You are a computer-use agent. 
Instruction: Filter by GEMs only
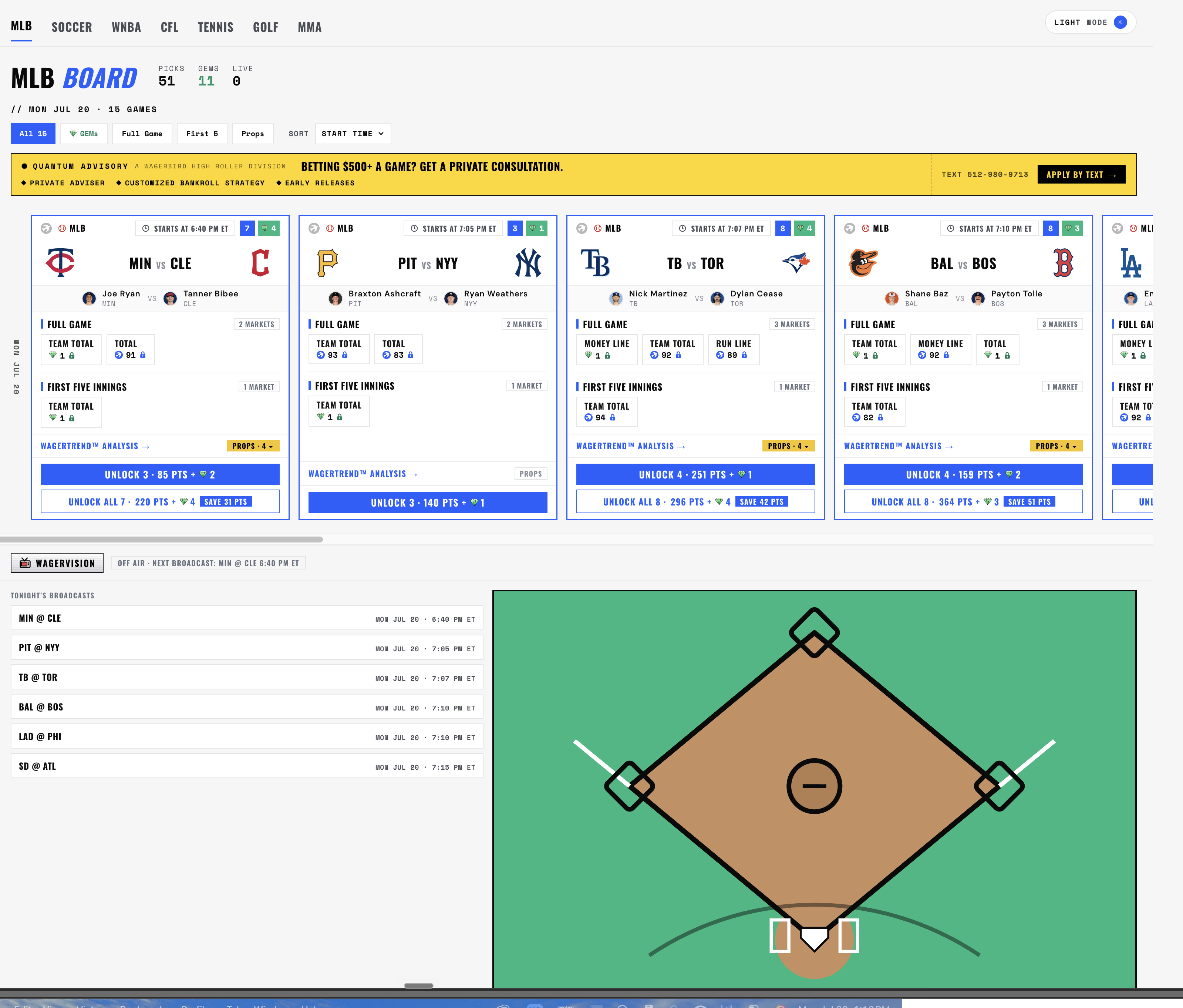pos(84,134)
